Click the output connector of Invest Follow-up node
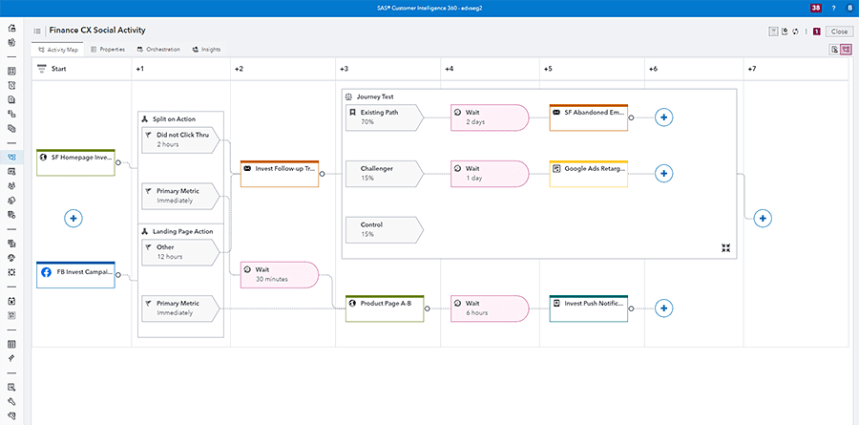Image resolution: width=859 pixels, height=425 pixels. tap(322, 174)
